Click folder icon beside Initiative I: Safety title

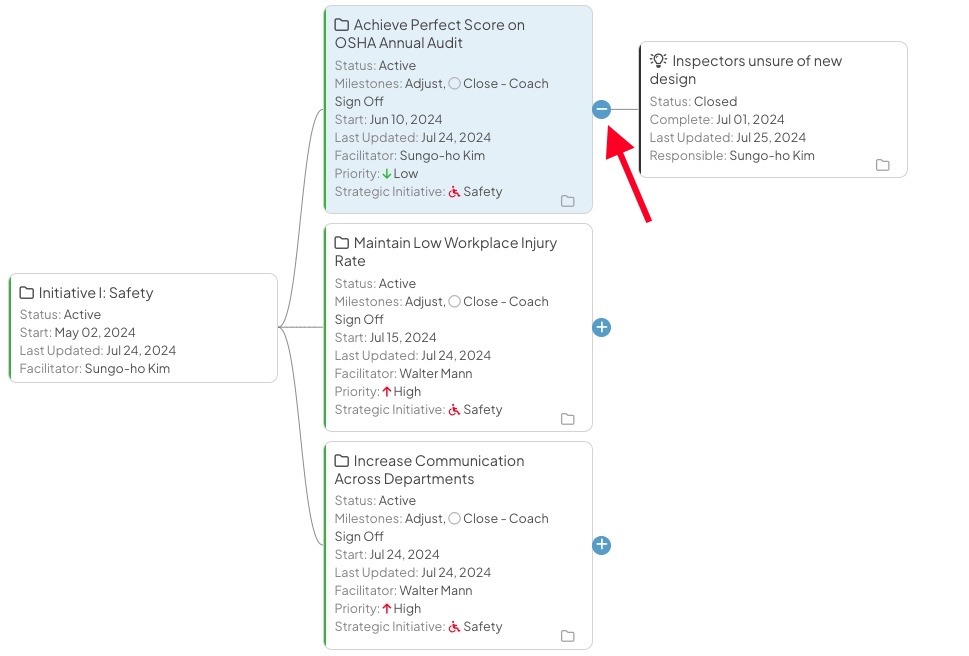[27, 293]
